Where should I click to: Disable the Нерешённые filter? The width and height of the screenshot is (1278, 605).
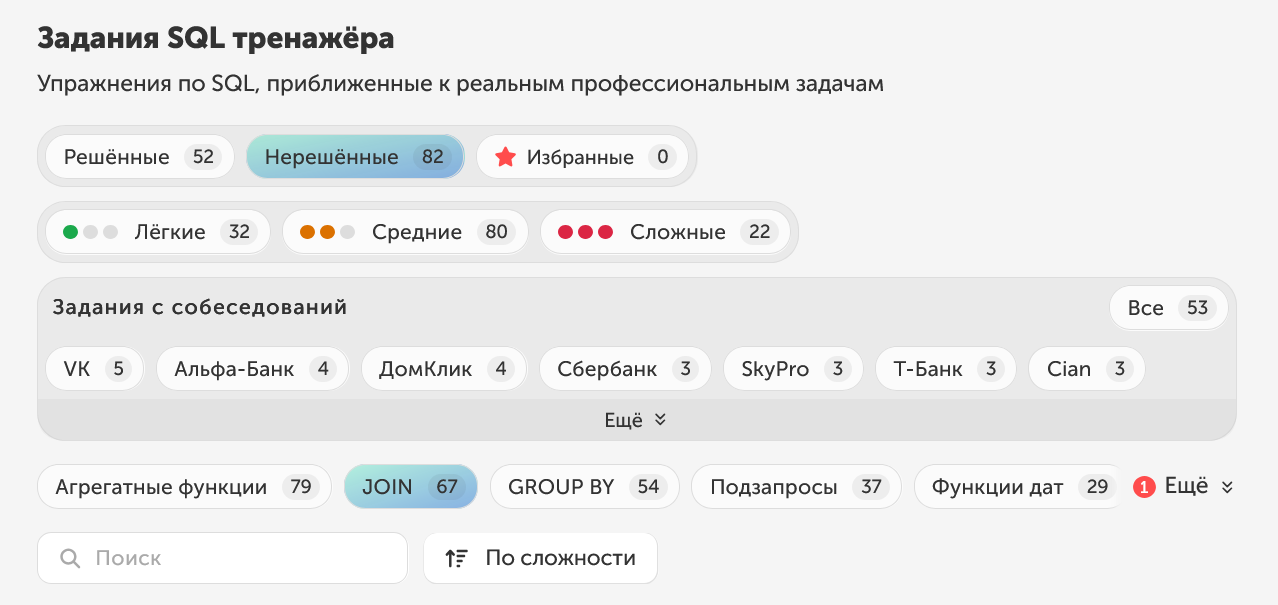pos(354,157)
